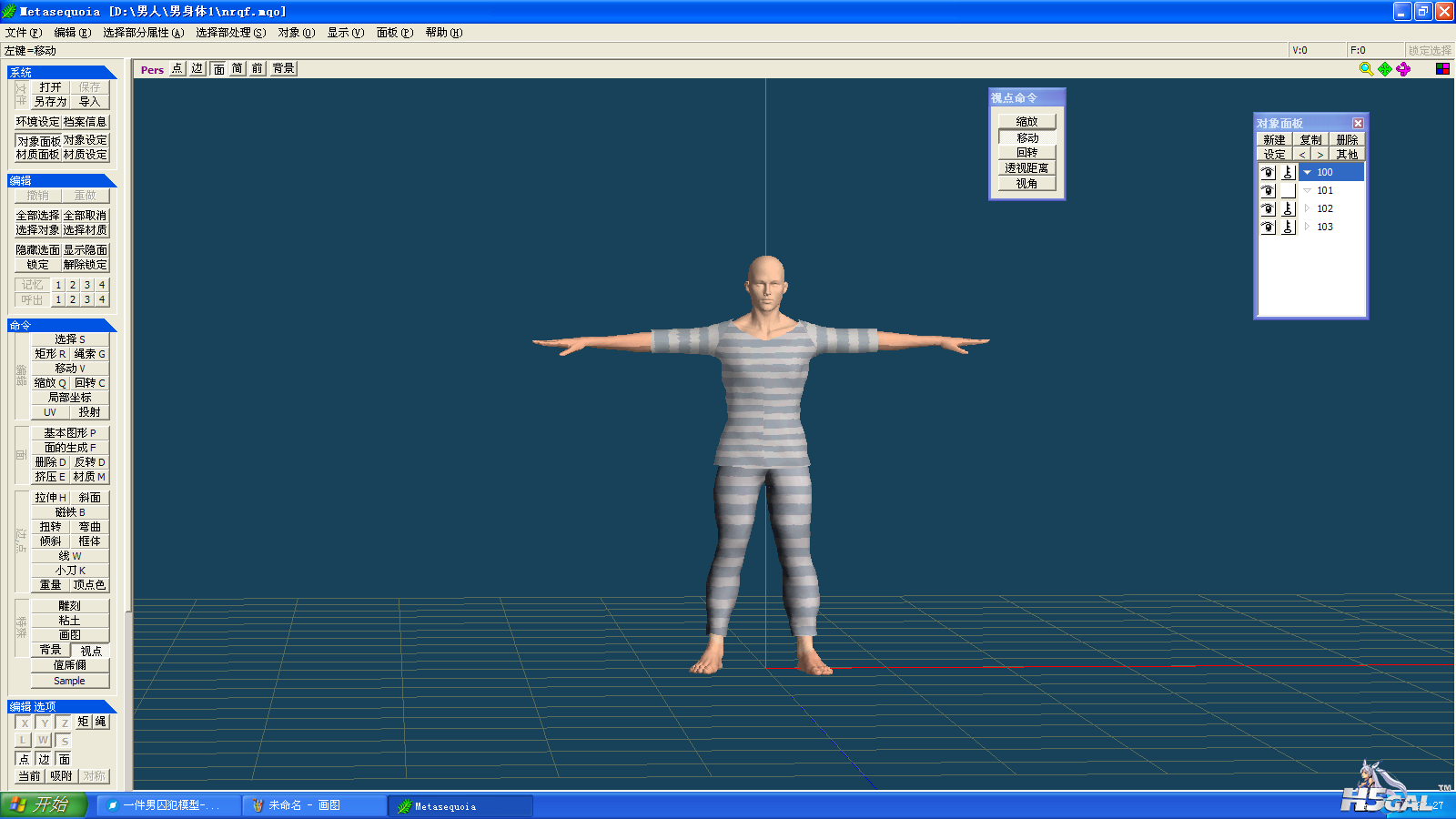This screenshot has height=819, width=1456.
Task: Click the magenta rotate view icon
Action: (1403, 69)
